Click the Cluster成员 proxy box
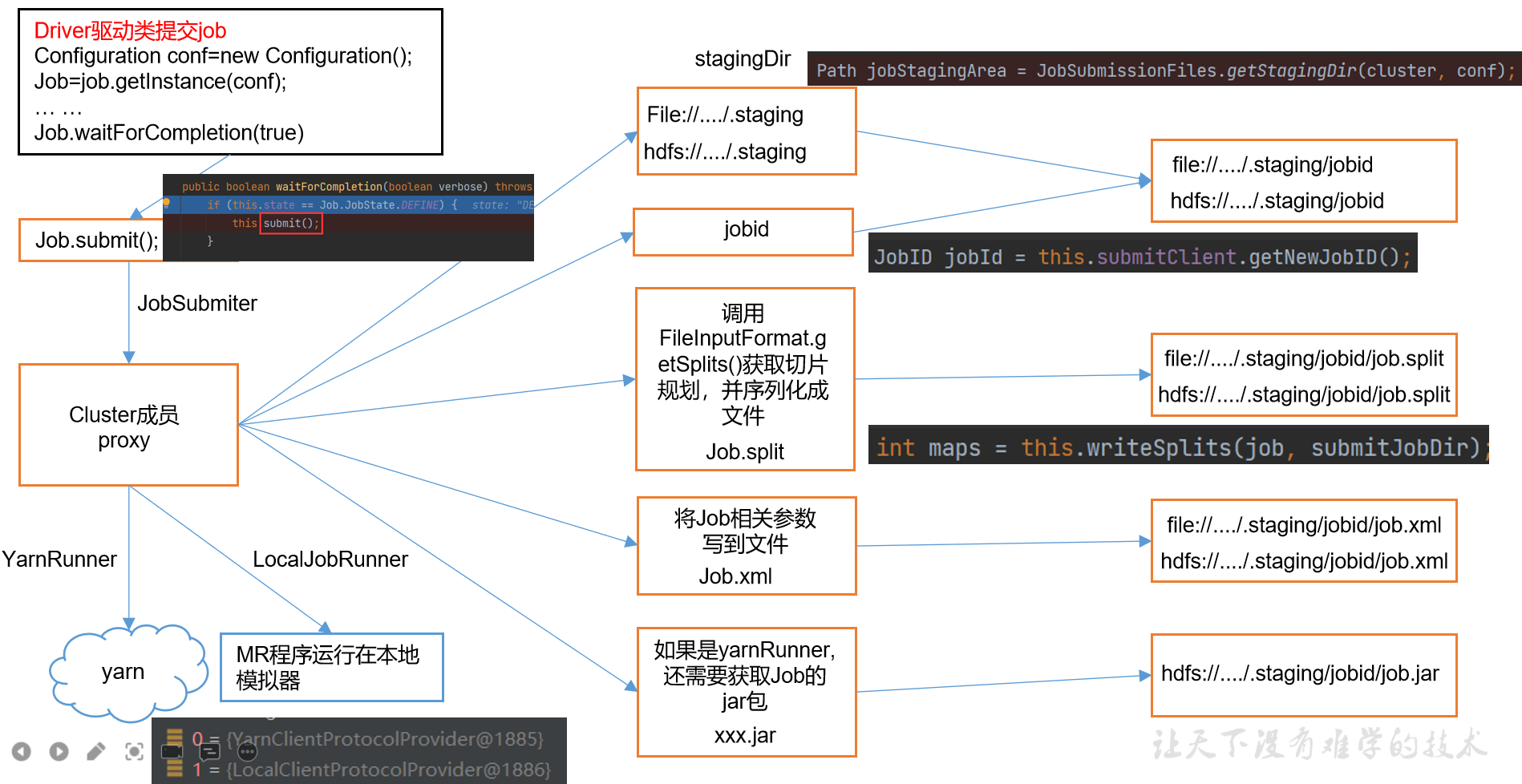This screenshot has width=1522, height=784. point(128,426)
